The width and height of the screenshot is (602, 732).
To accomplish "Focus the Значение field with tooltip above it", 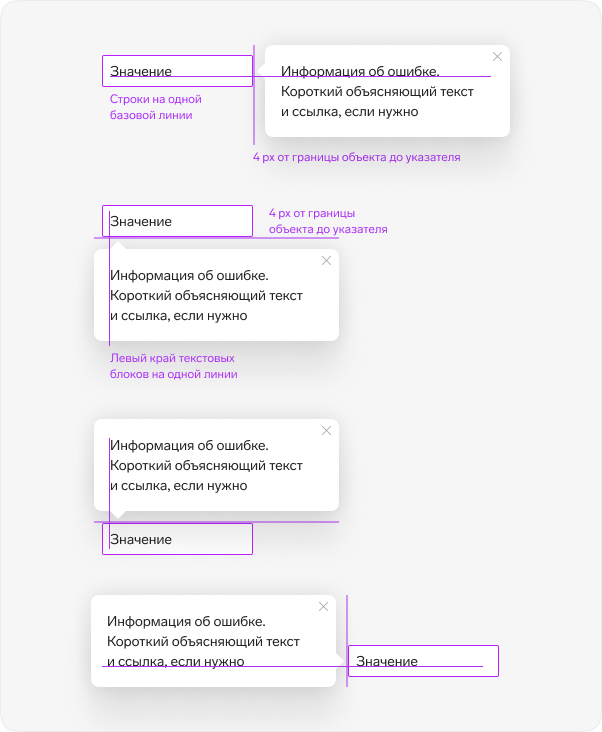I will point(177,539).
